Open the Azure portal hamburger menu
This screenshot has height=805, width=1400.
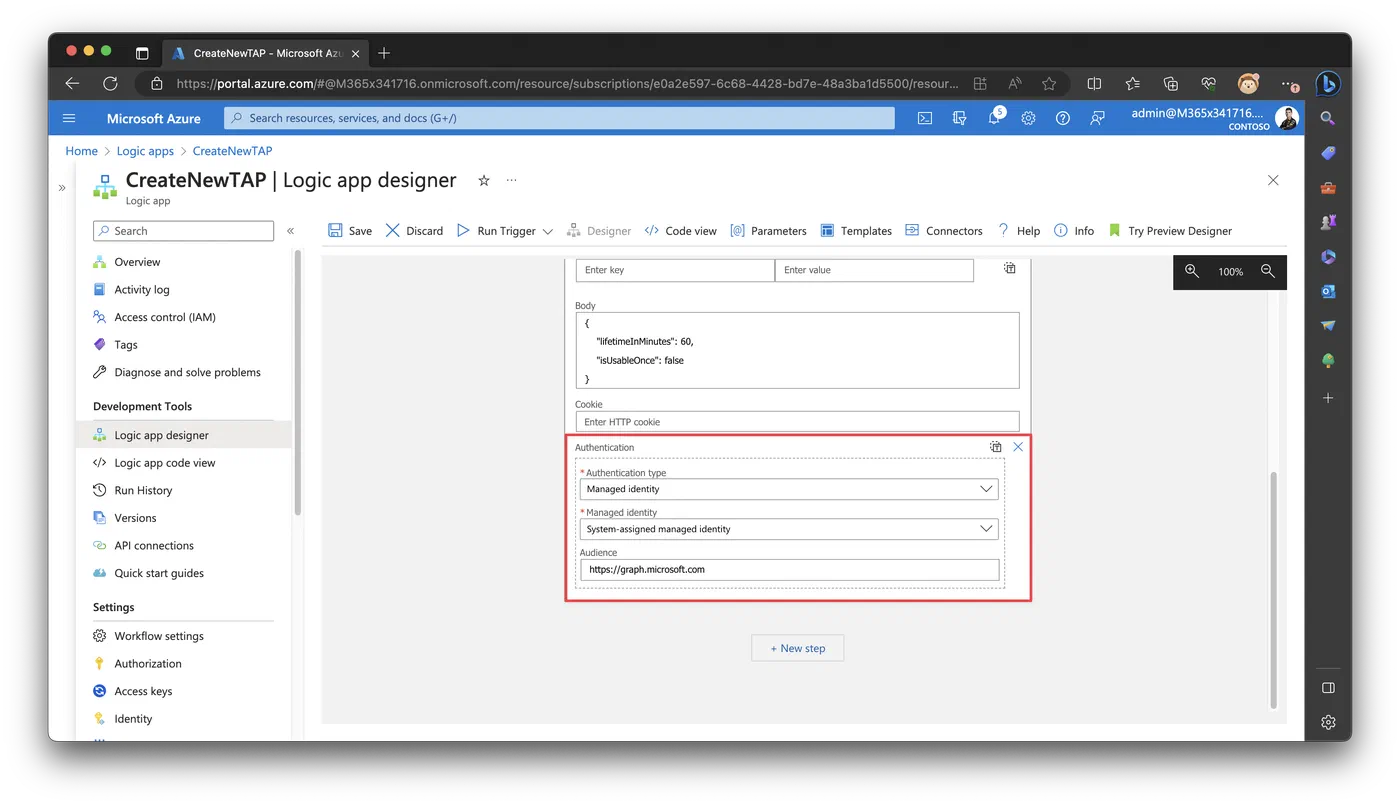pos(69,118)
